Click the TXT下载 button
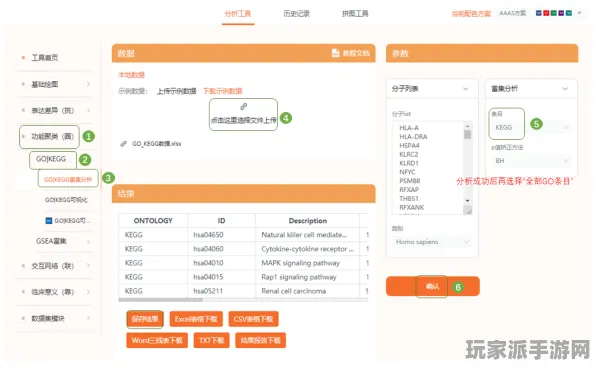The width and height of the screenshot is (596, 368). click(211, 340)
